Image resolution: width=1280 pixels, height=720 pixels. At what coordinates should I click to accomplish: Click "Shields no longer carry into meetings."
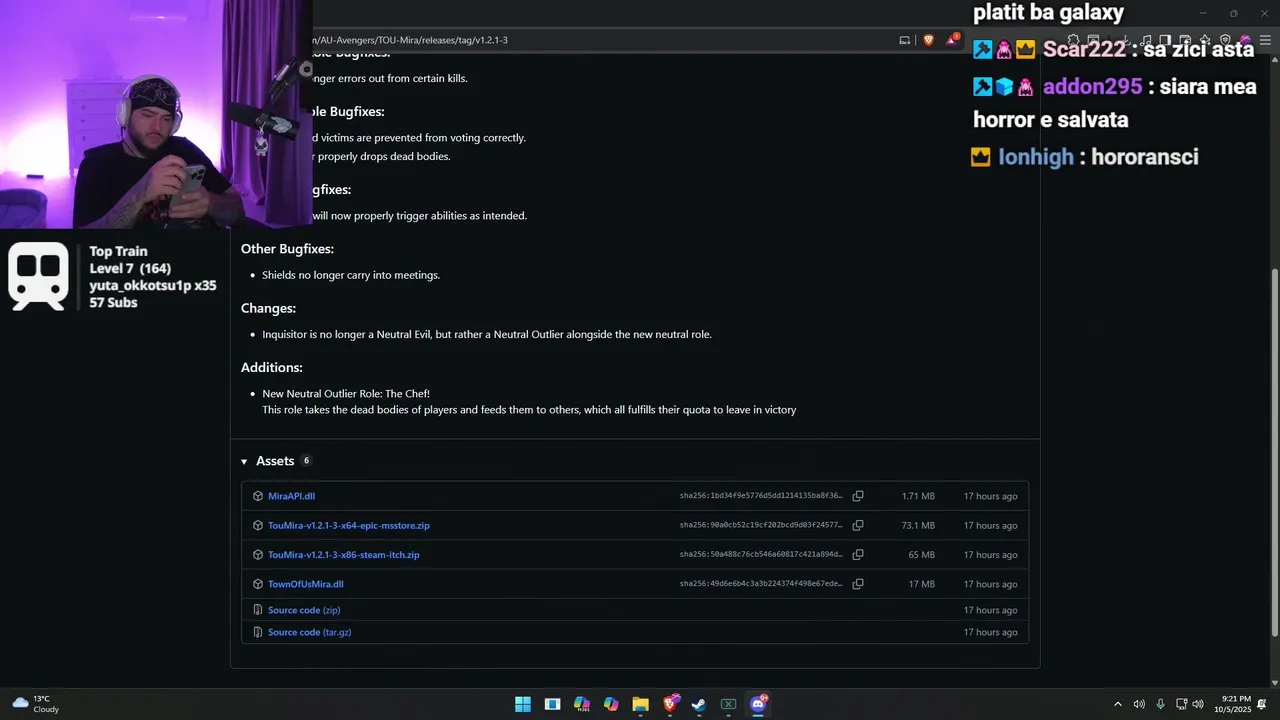click(x=351, y=275)
